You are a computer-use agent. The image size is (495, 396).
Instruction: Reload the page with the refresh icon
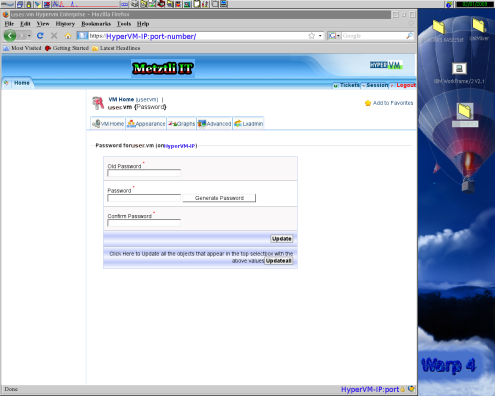point(40,36)
